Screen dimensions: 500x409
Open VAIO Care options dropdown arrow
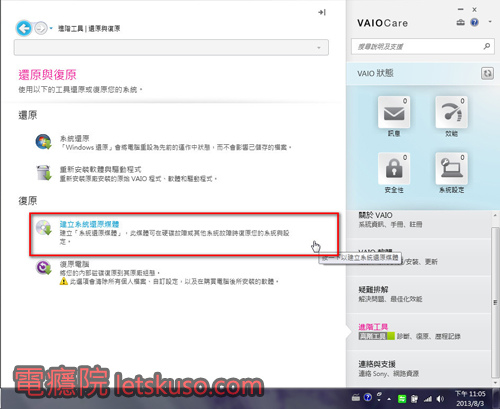point(490,22)
